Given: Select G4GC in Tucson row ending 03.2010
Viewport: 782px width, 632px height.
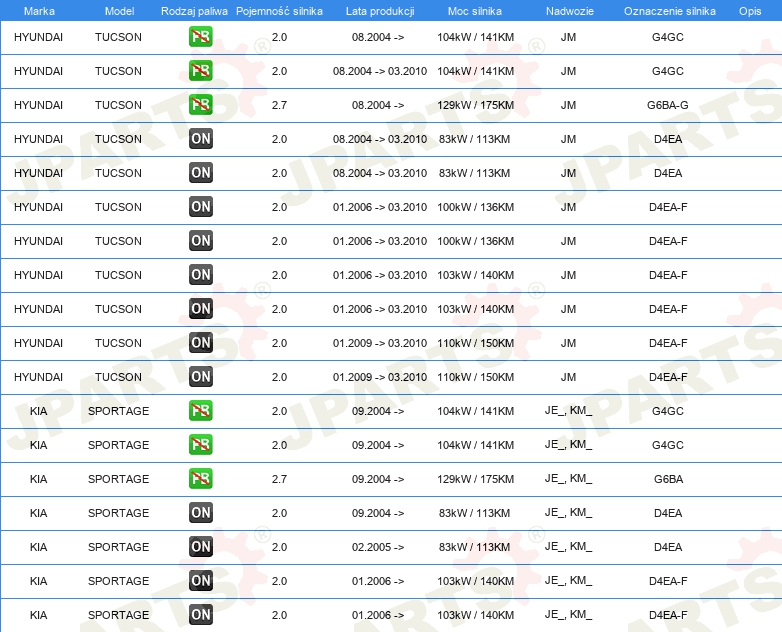Looking at the screenshot, I should coord(668,71).
